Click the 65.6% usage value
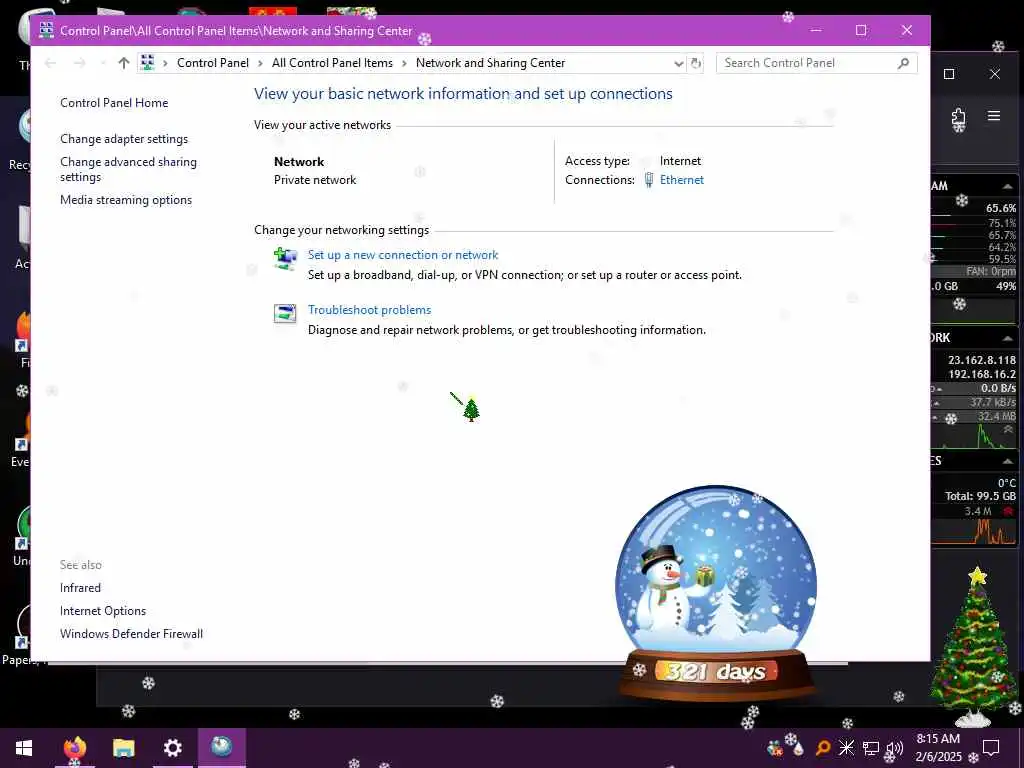The width and height of the screenshot is (1024, 768). click(x=1000, y=208)
